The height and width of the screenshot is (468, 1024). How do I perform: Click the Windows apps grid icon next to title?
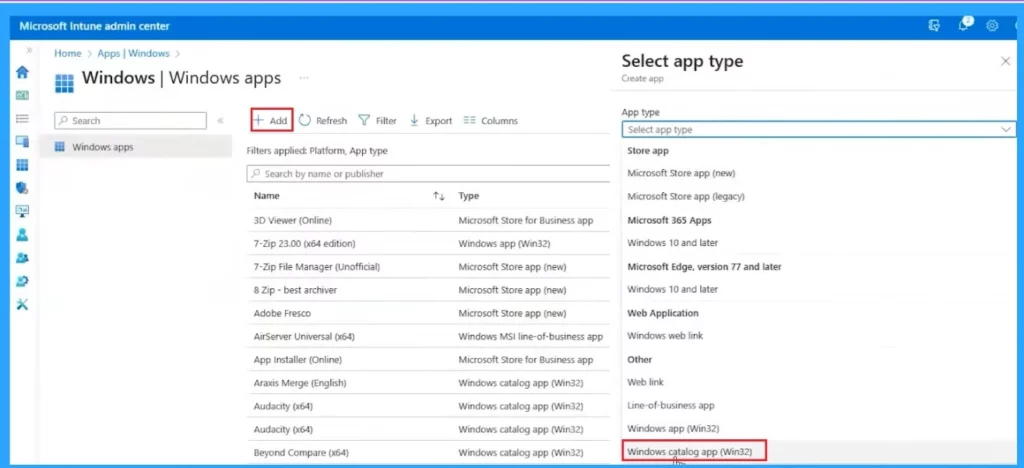[65, 84]
